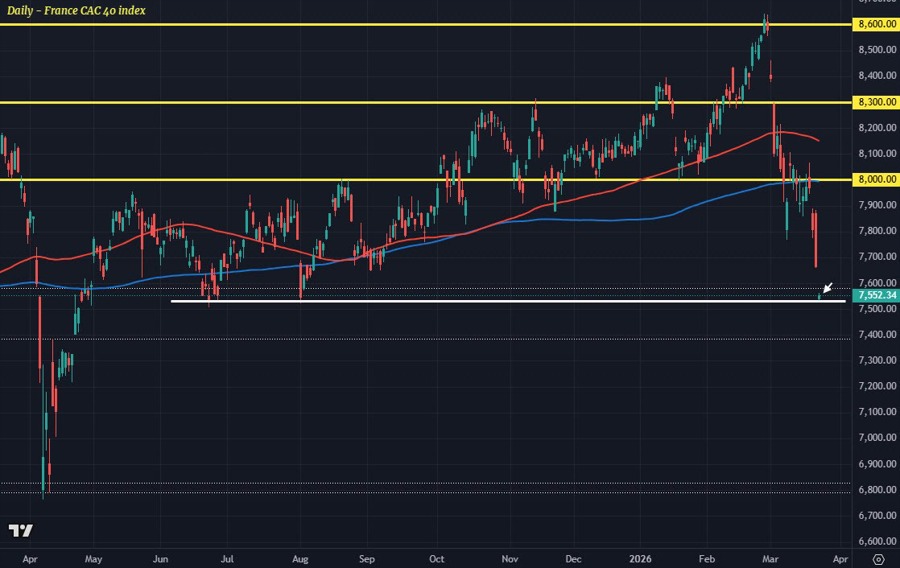Click the 6,700.00 price axis value
This screenshot has width=900, height=568.
tap(877, 515)
